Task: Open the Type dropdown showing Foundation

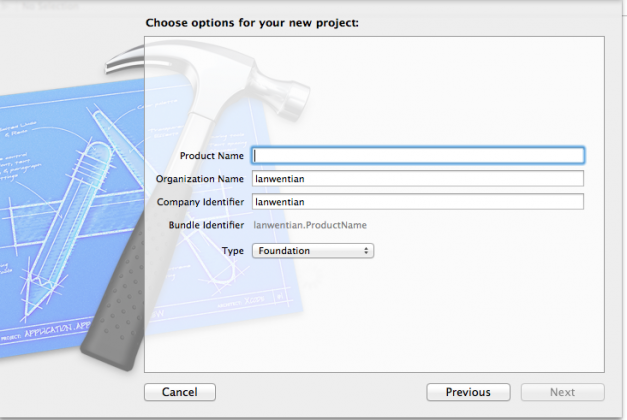Action: tap(311, 251)
